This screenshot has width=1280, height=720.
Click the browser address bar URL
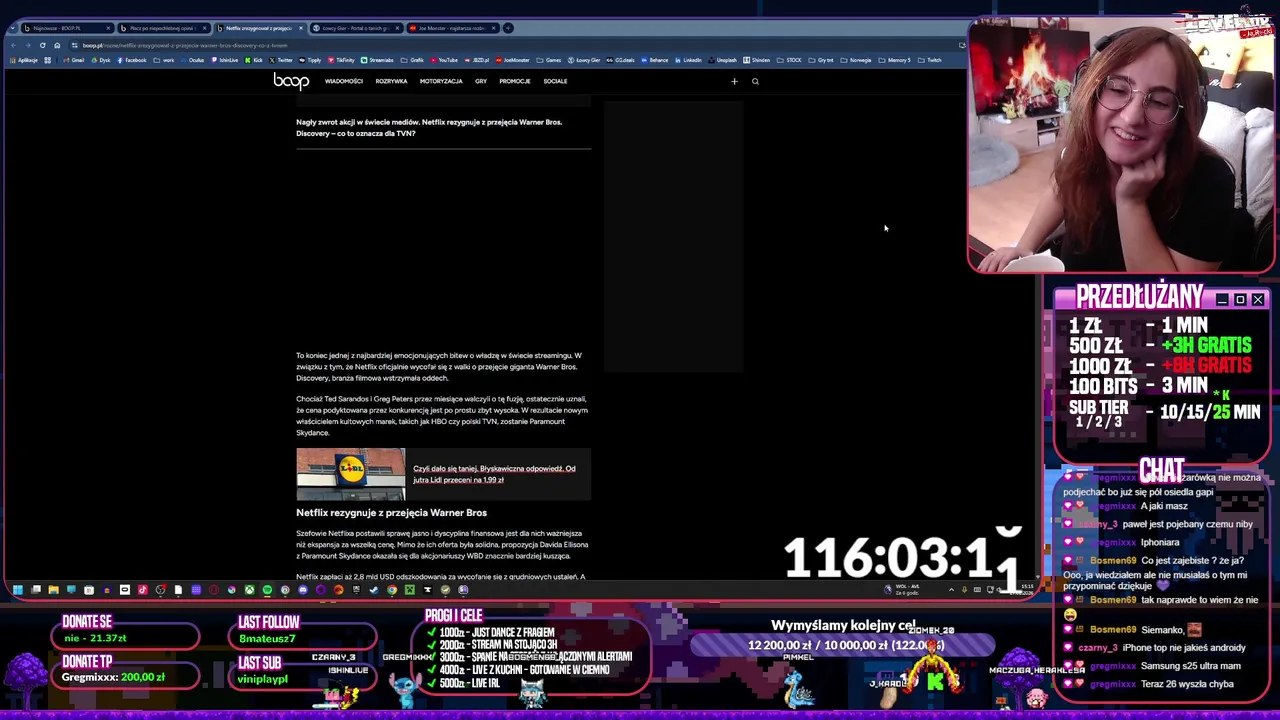[185, 45]
